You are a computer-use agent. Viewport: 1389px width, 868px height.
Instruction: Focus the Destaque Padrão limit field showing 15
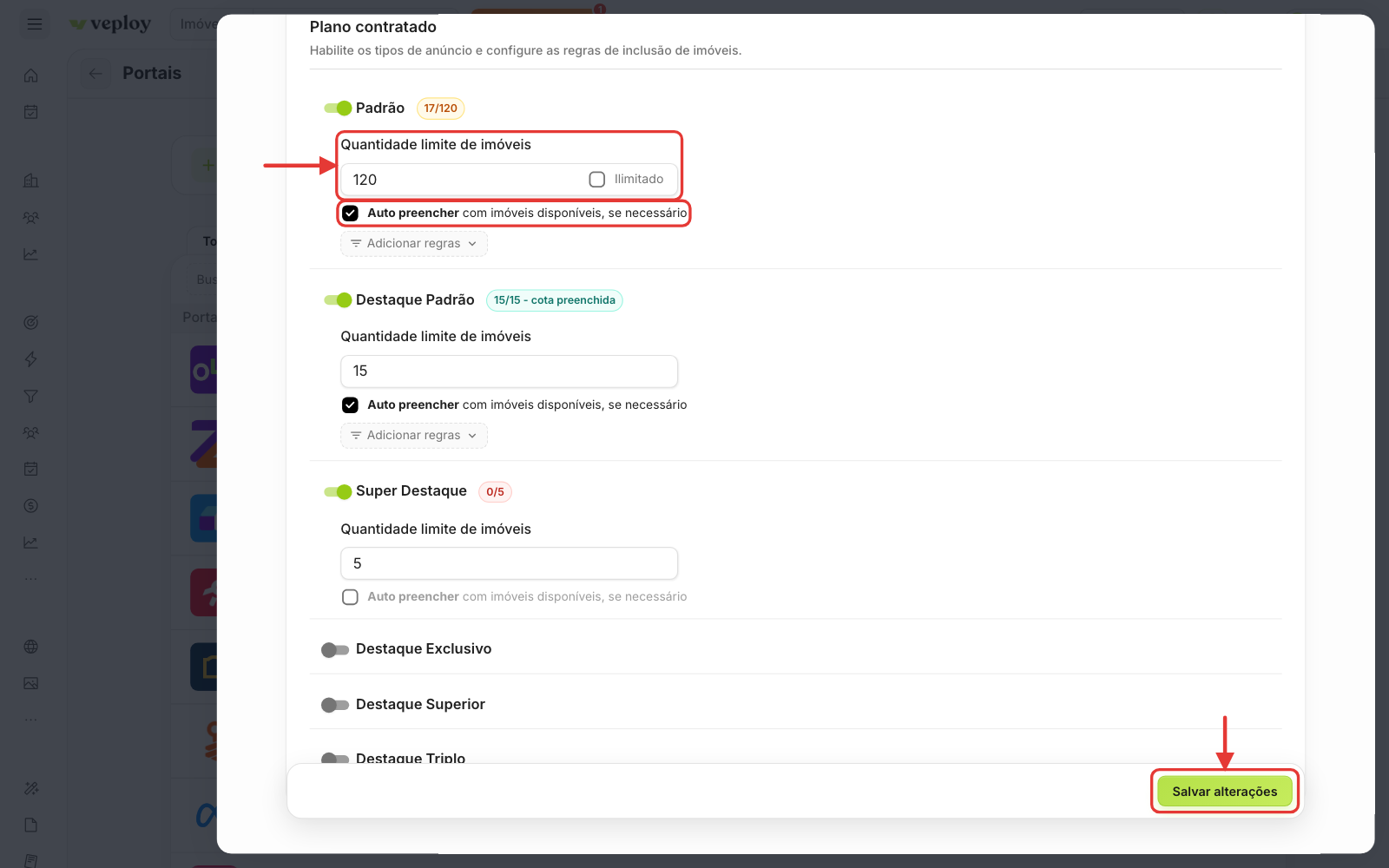509,372
